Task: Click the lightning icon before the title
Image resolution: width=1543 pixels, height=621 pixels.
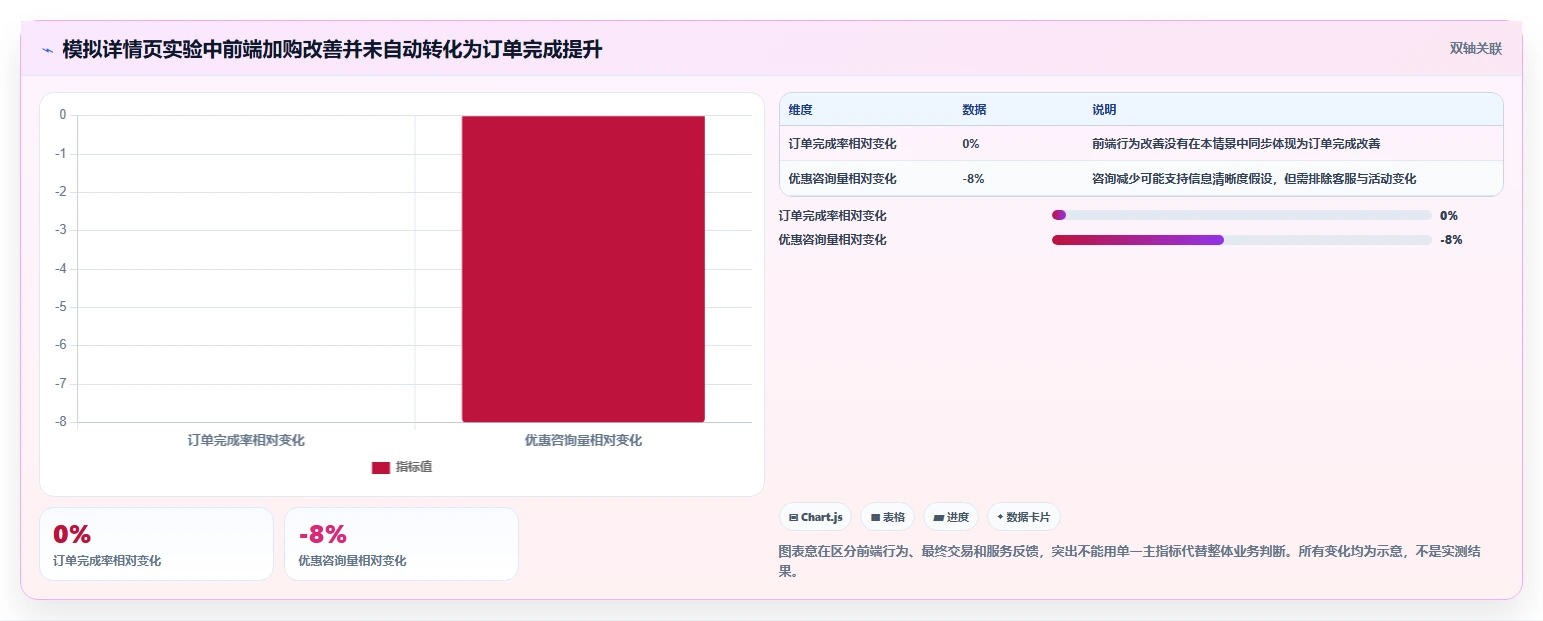Action: coord(47,50)
